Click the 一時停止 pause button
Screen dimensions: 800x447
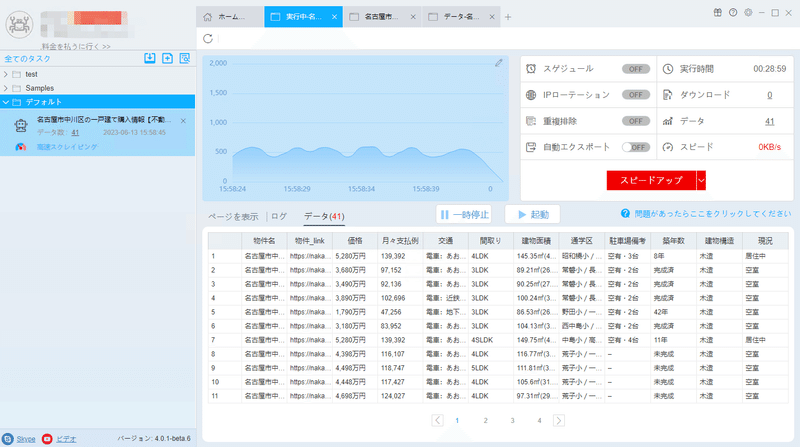point(464,214)
